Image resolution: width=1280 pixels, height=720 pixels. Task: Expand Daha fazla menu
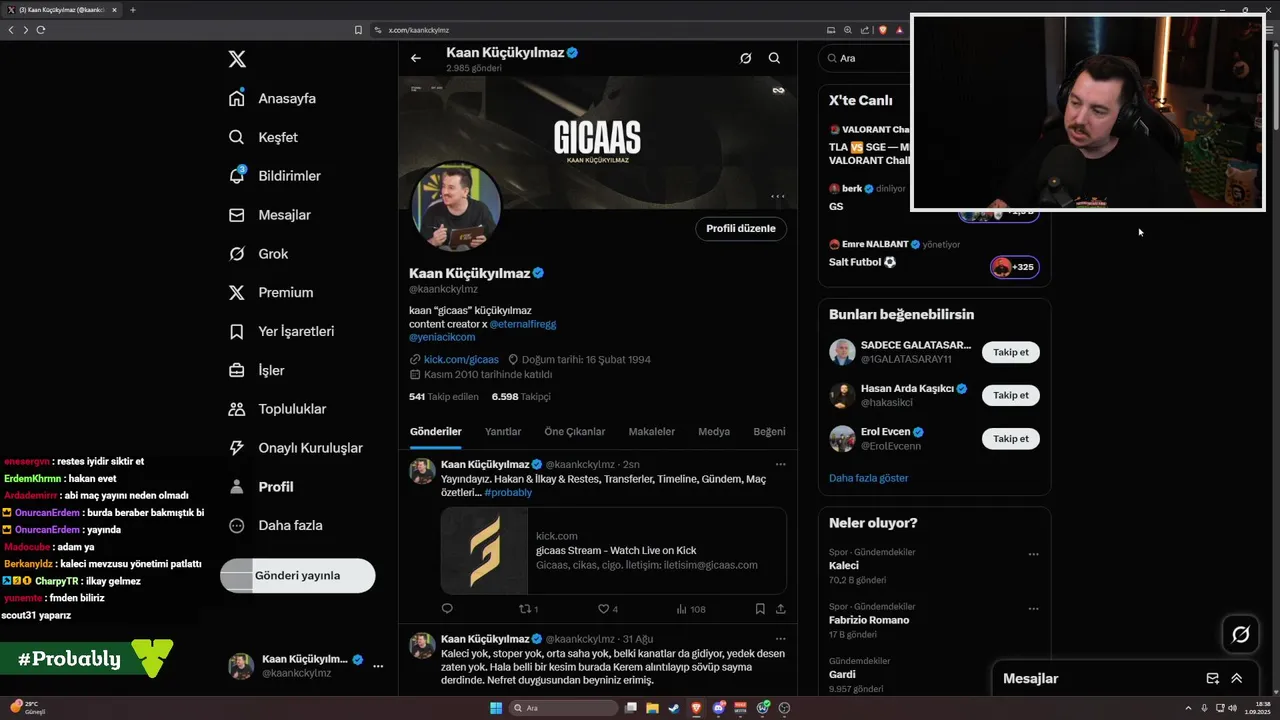tap(276, 525)
